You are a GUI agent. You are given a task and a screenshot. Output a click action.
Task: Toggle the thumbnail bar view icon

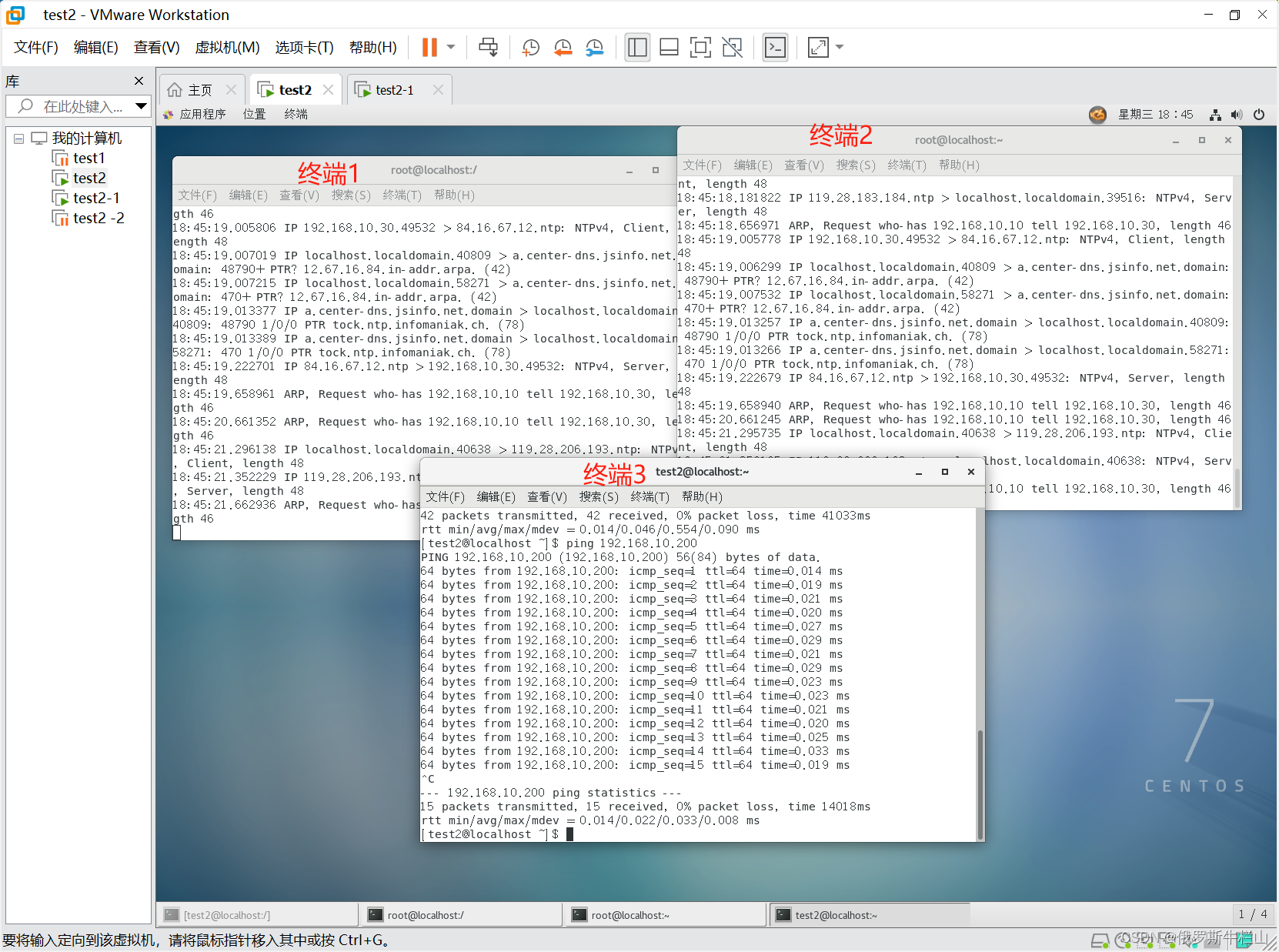(x=669, y=48)
